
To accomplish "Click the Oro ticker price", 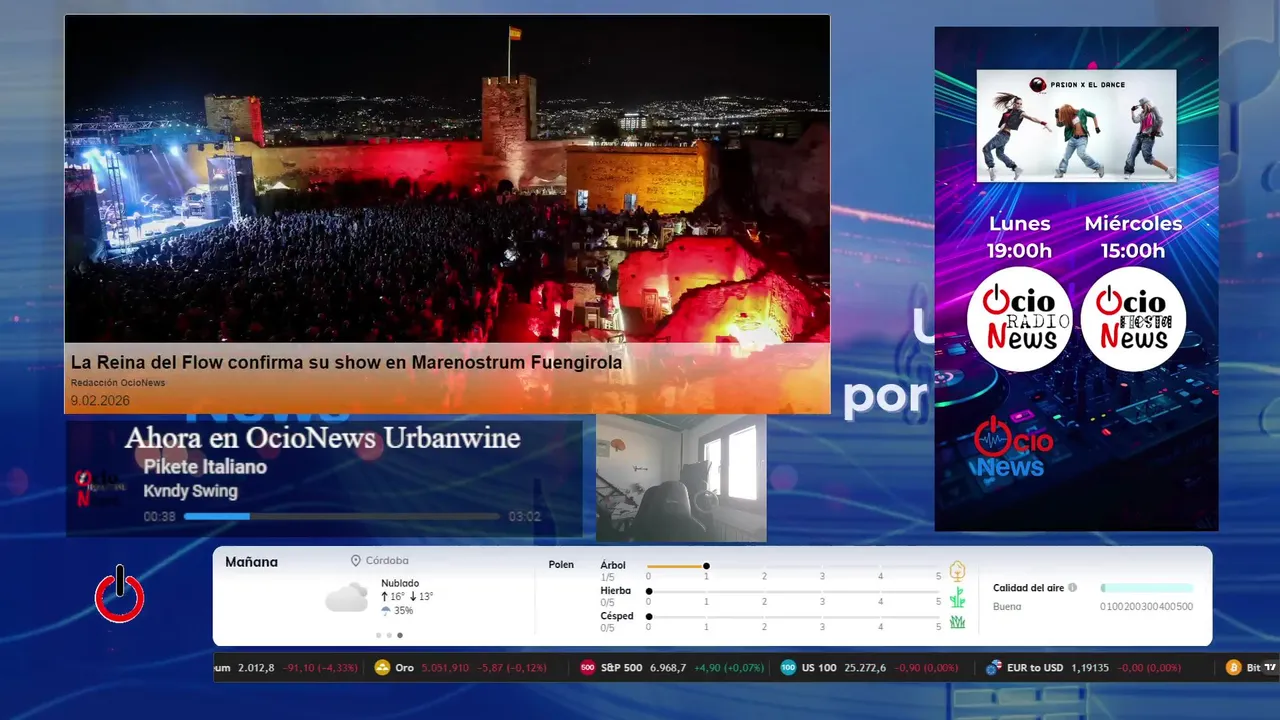I will click(445, 667).
